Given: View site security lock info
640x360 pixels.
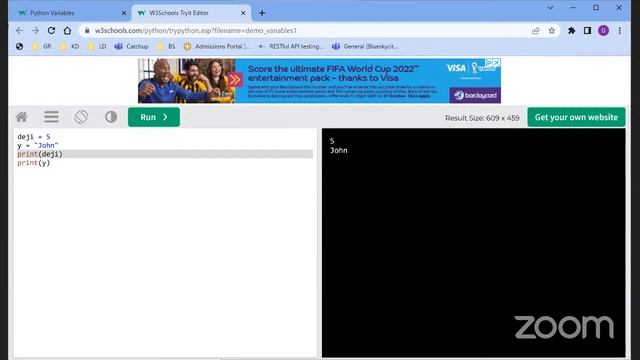Looking at the screenshot, I should 87,31.
